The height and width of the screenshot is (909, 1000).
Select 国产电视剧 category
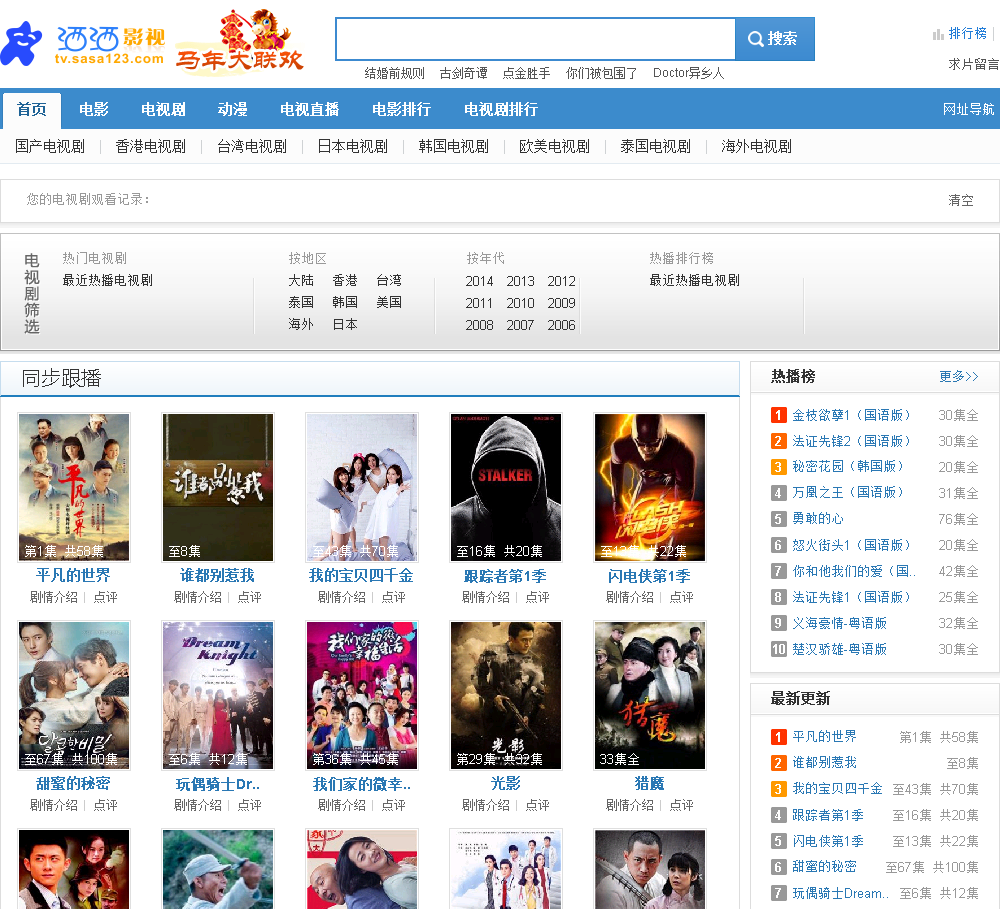point(50,147)
